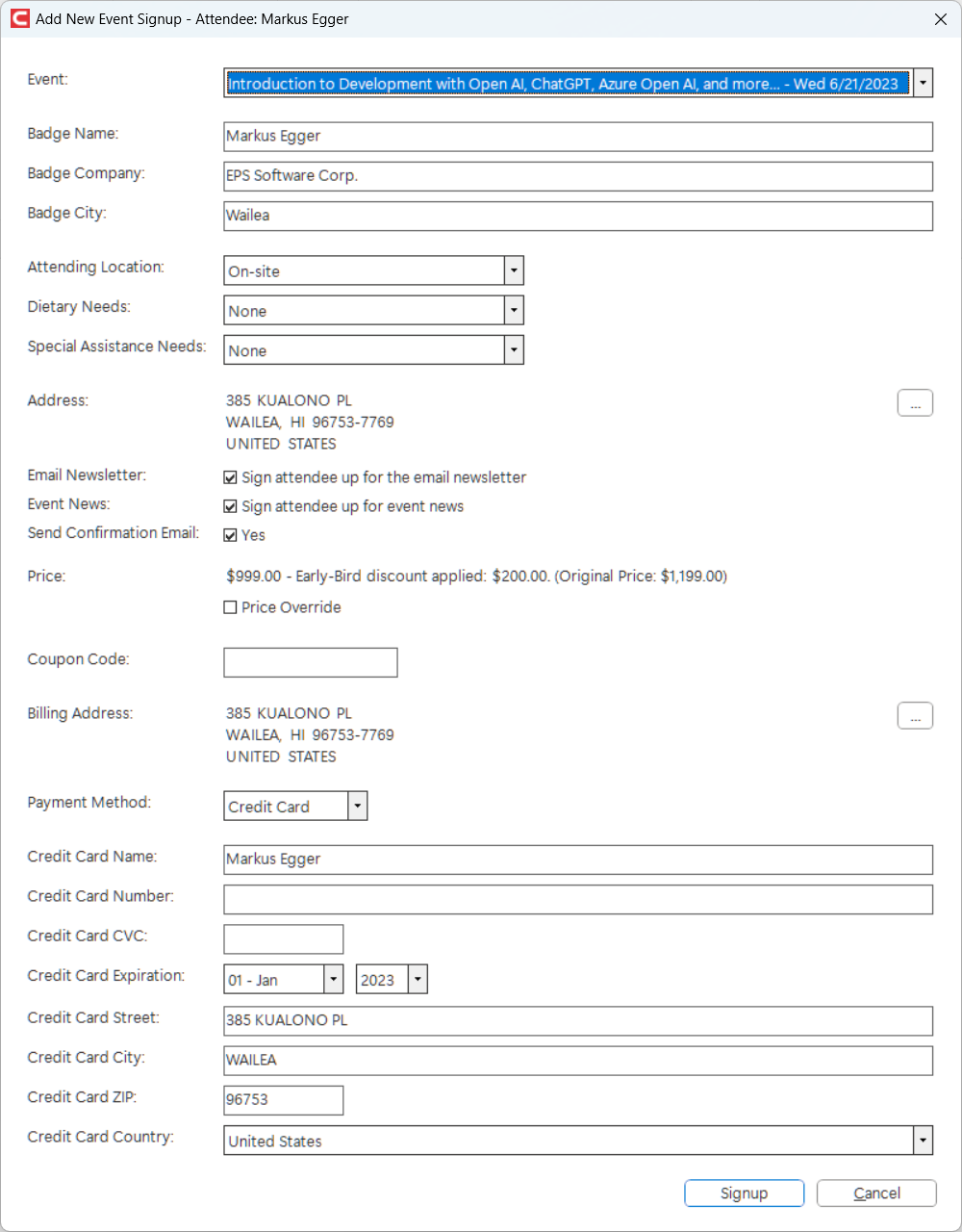Click the Credit Card ZIP field

click(284, 1100)
